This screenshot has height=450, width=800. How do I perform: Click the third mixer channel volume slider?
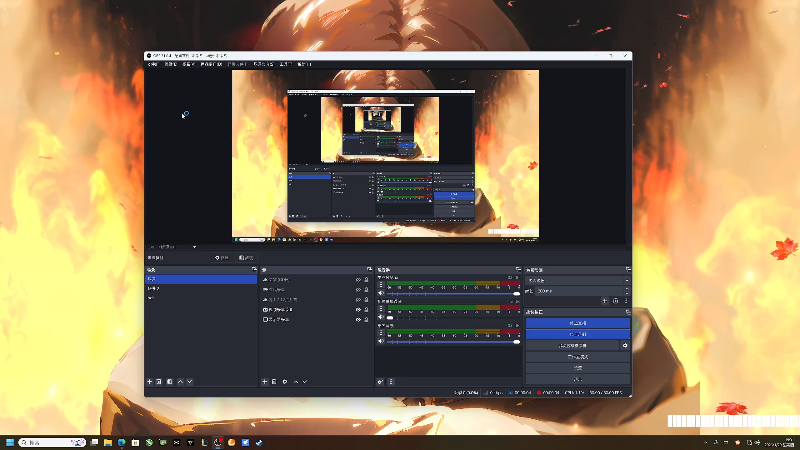pyautogui.click(x=454, y=342)
